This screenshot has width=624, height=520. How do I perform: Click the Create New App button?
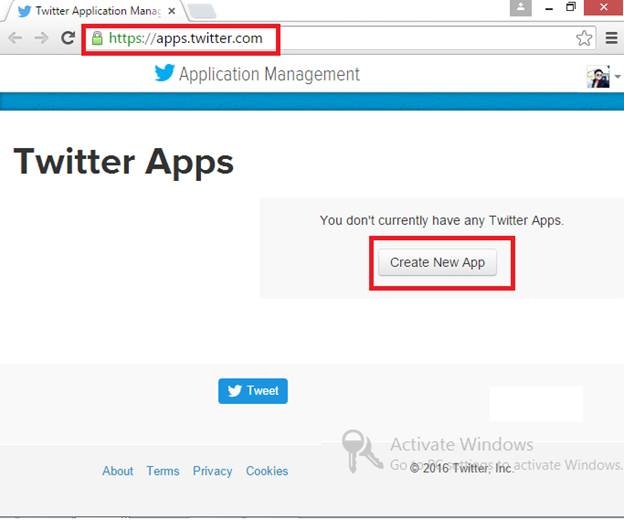[x=437, y=262]
